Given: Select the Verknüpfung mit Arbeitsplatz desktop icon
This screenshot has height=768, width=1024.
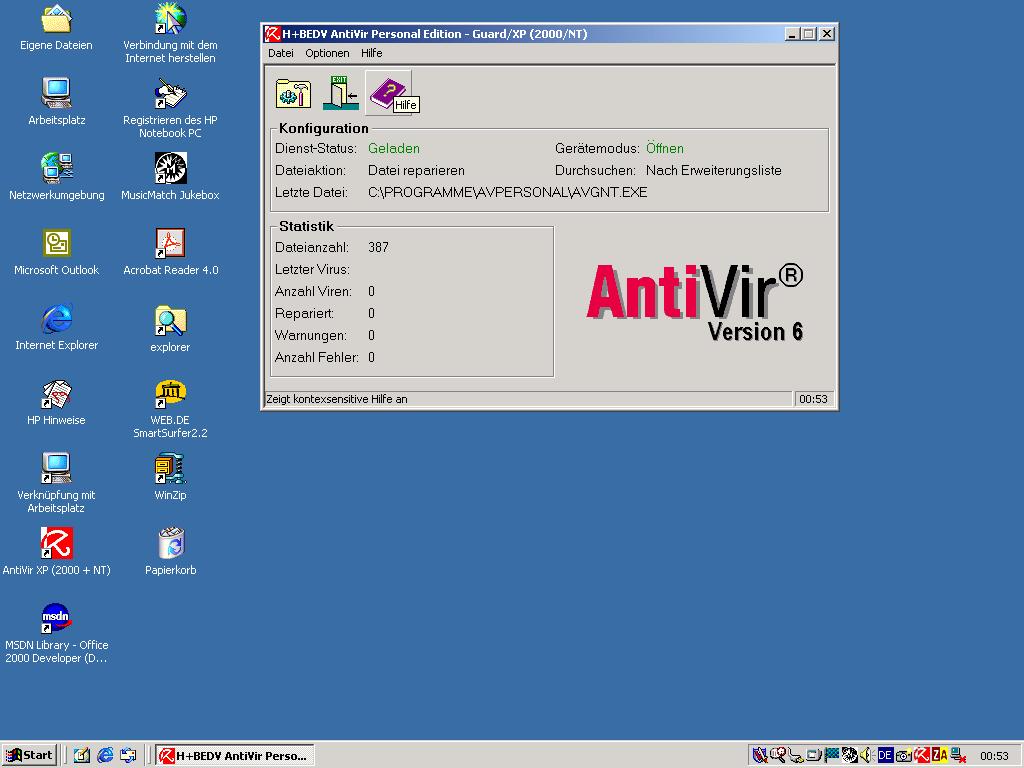Looking at the screenshot, I should point(56,483).
